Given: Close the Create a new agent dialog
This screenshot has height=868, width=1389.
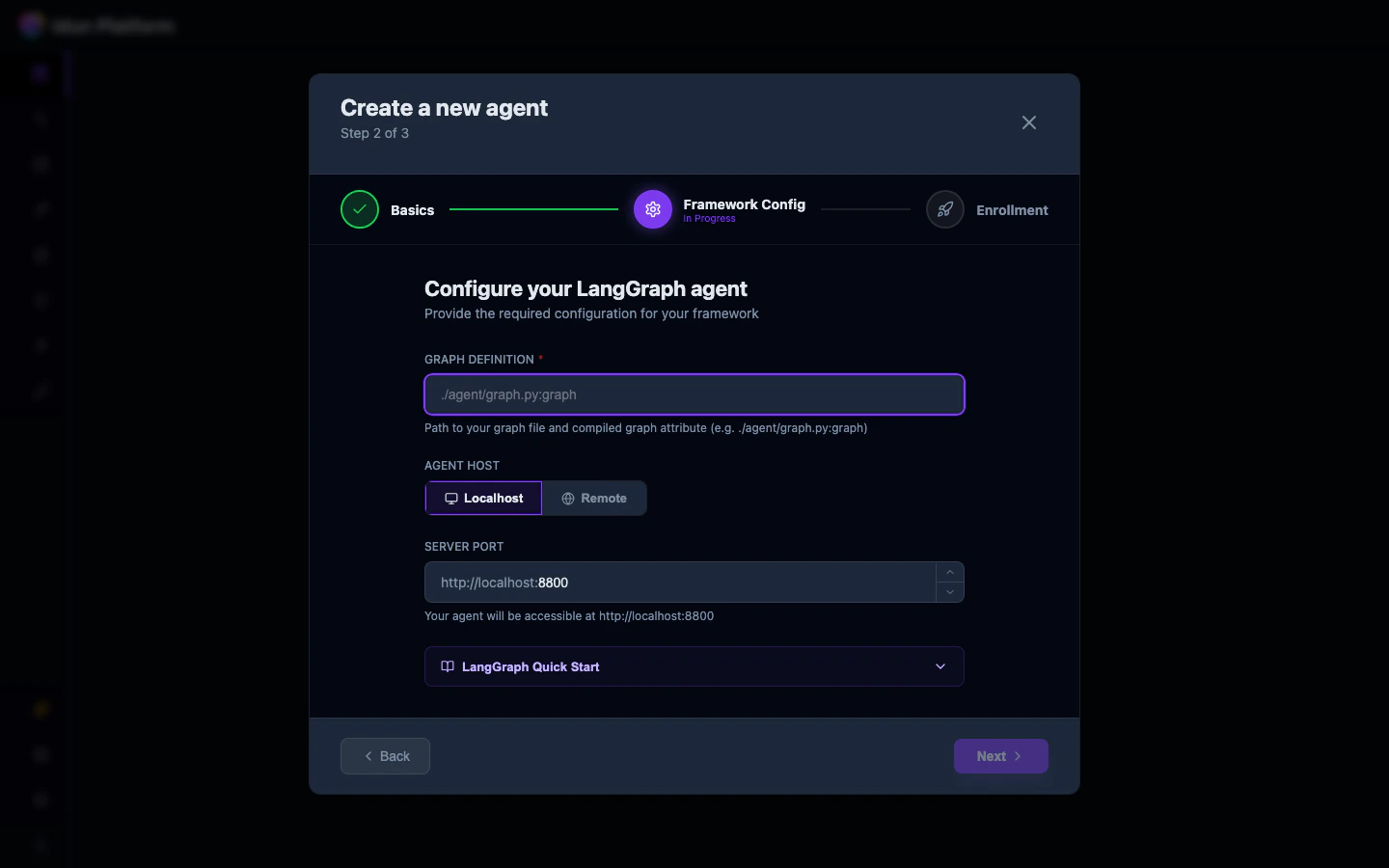Looking at the screenshot, I should pyautogui.click(x=1028, y=122).
